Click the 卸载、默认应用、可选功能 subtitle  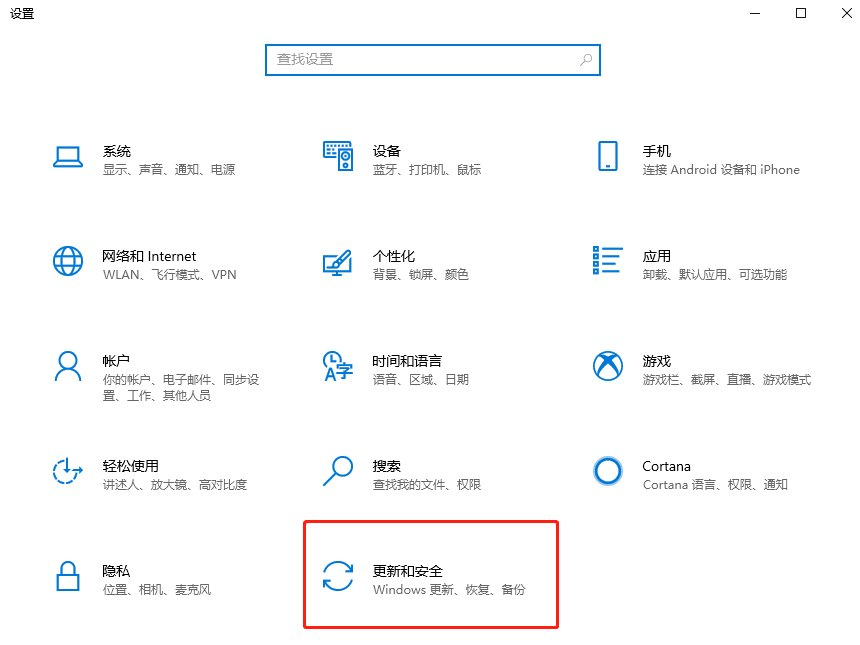pos(717,275)
